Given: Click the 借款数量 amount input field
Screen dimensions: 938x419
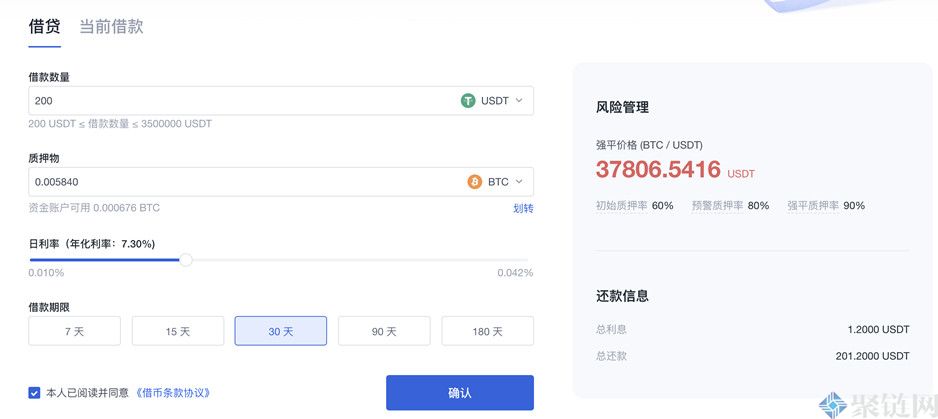Looking at the screenshot, I should click(240, 101).
